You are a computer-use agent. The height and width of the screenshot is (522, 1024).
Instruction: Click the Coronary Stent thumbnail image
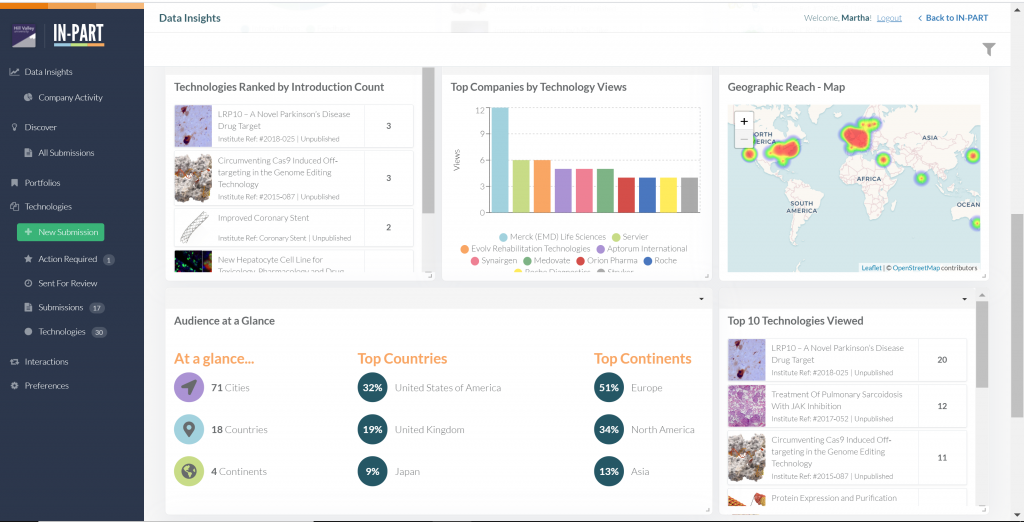193,227
